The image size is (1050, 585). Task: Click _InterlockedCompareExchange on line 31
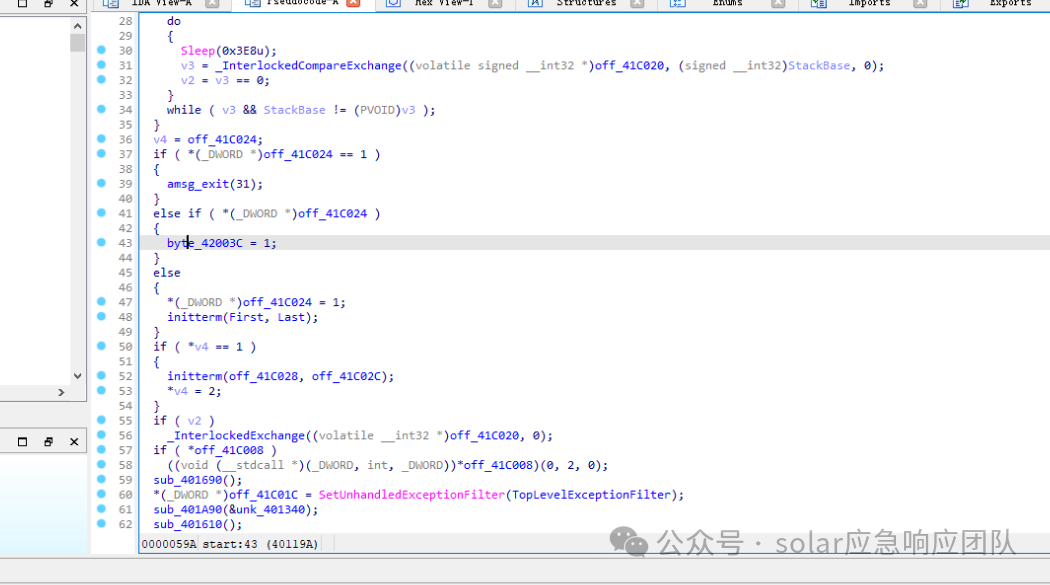coord(309,66)
